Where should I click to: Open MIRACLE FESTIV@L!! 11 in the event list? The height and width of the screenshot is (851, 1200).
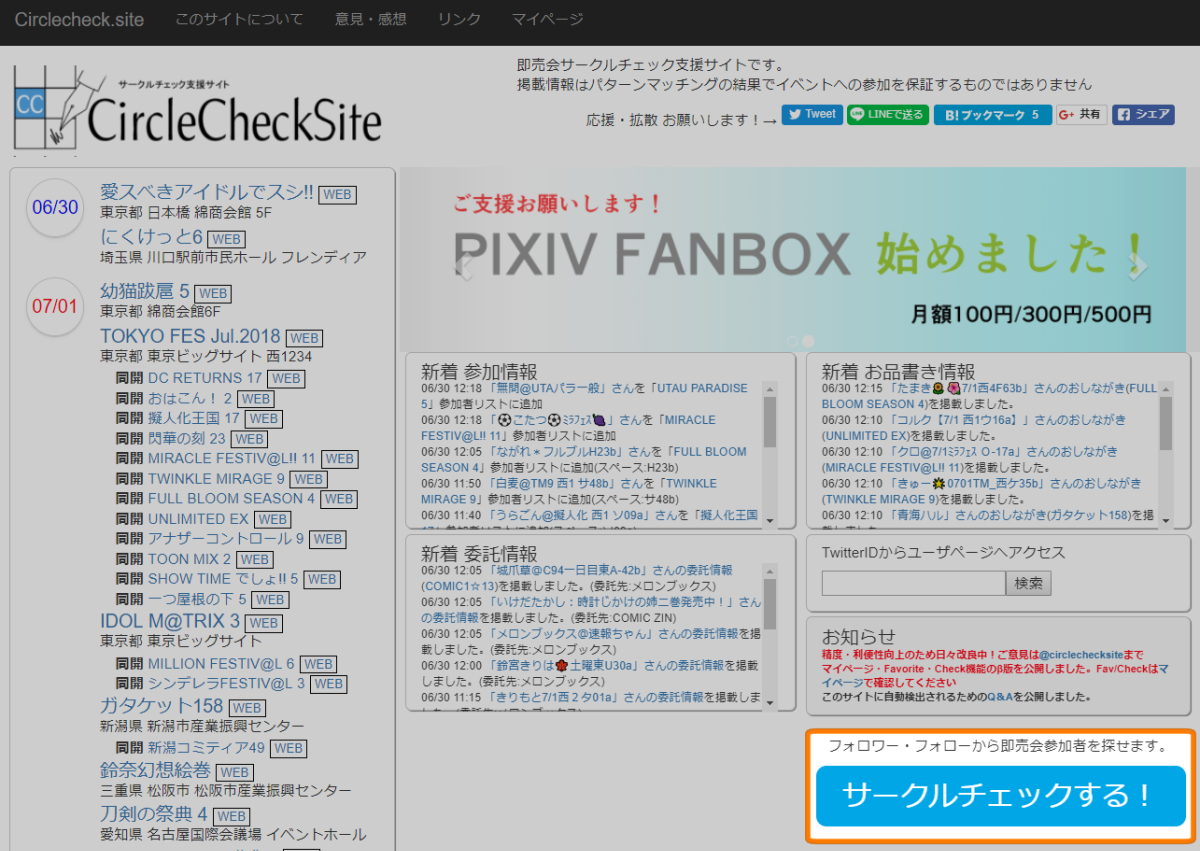(232, 458)
